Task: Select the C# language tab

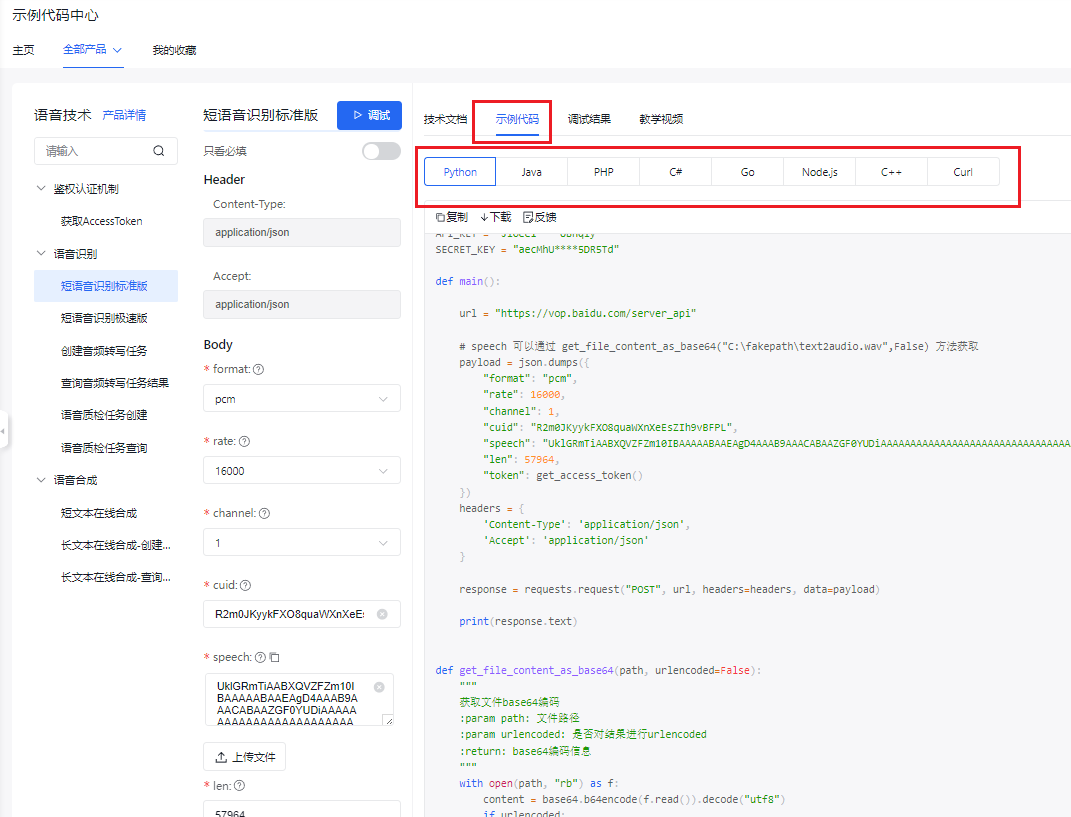Action: point(676,172)
